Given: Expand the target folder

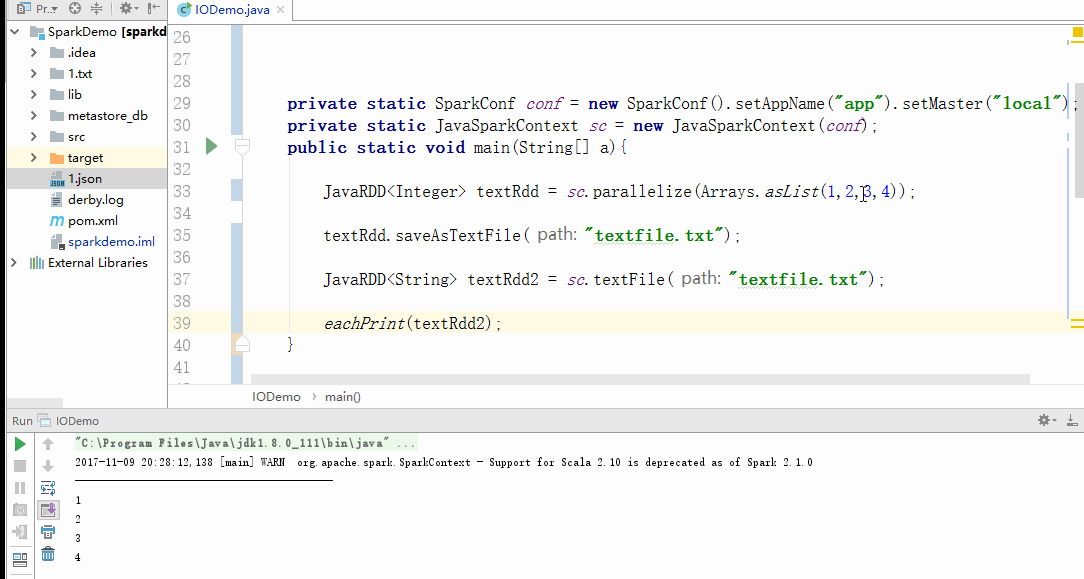Looking at the screenshot, I should (x=33, y=158).
